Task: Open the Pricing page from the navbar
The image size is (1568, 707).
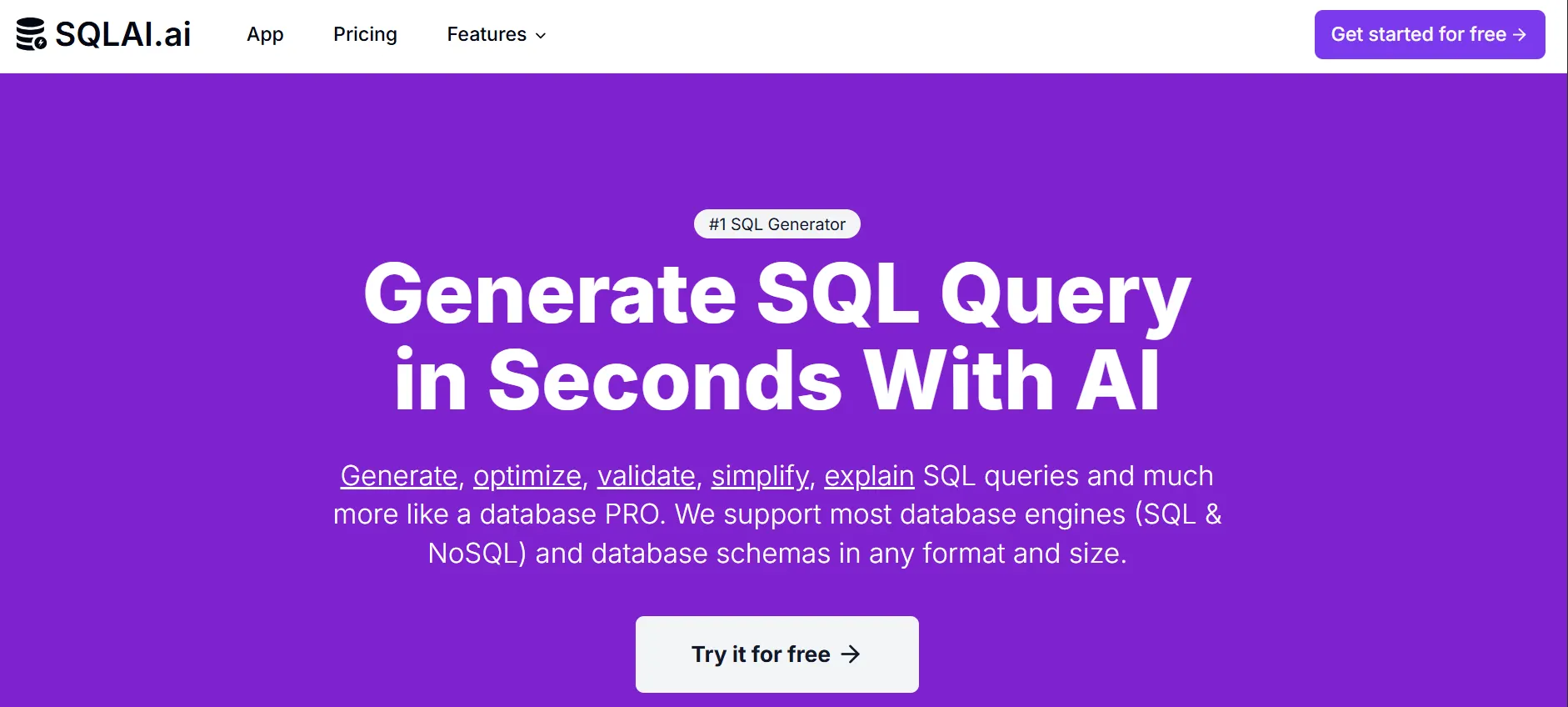Action: click(x=365, y=34)
